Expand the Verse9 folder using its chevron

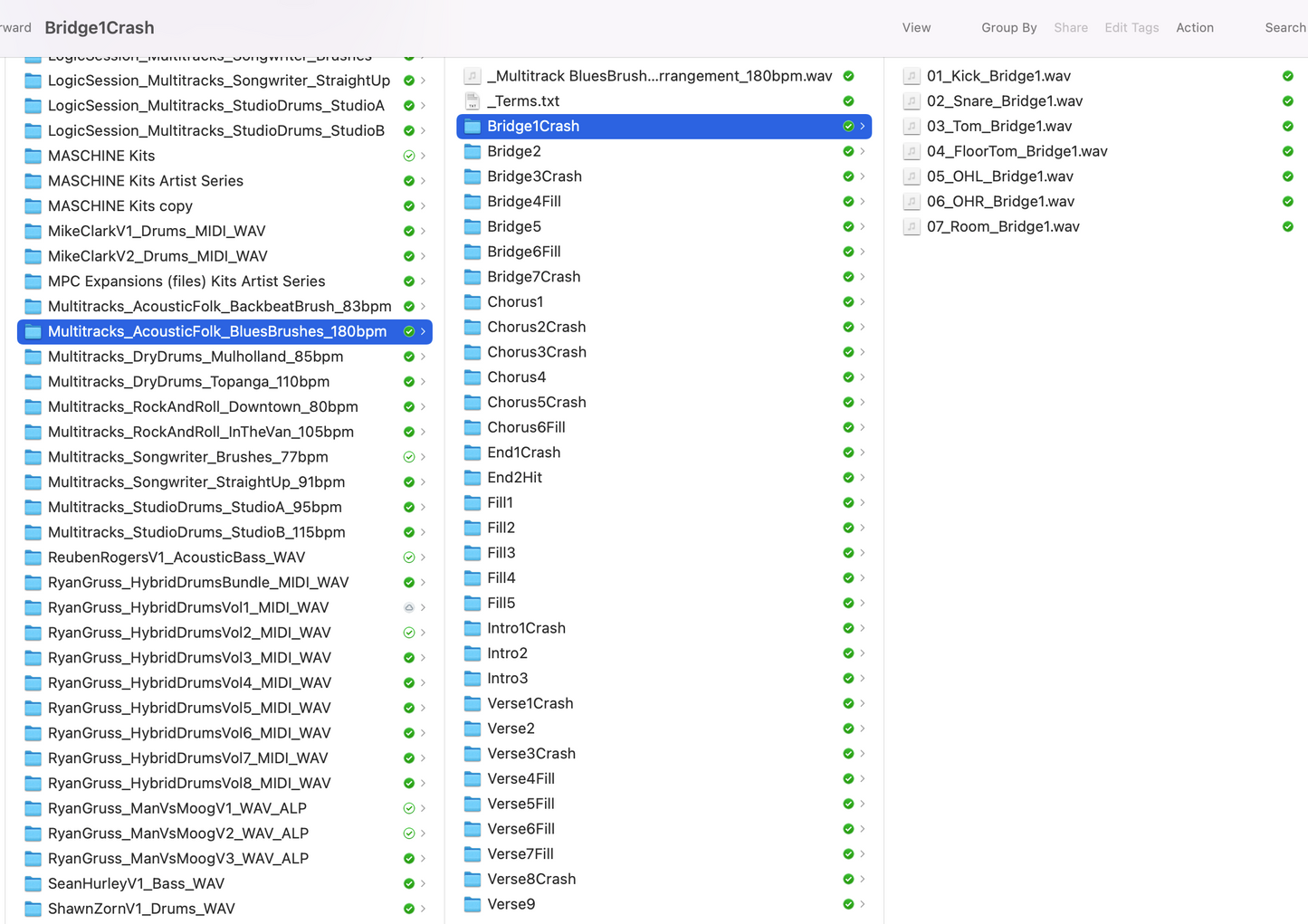click(863, 904)
